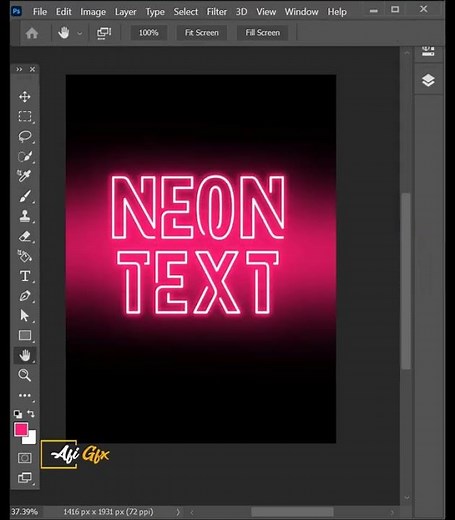The height and width of the screenshot is (520, 455).
Task: Select the Brush tool
Action: [x=25, y=196]
